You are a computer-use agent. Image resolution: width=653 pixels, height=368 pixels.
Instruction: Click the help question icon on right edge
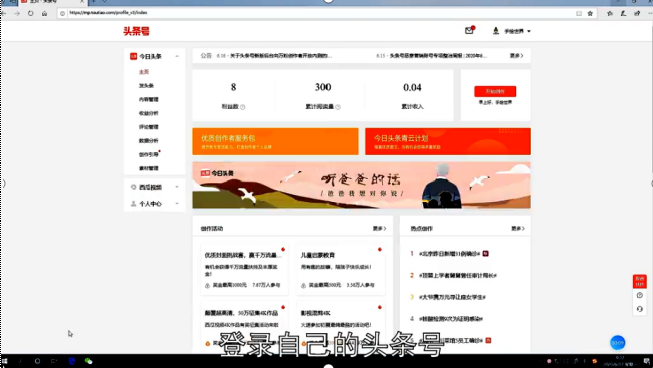tap(640, 295)
